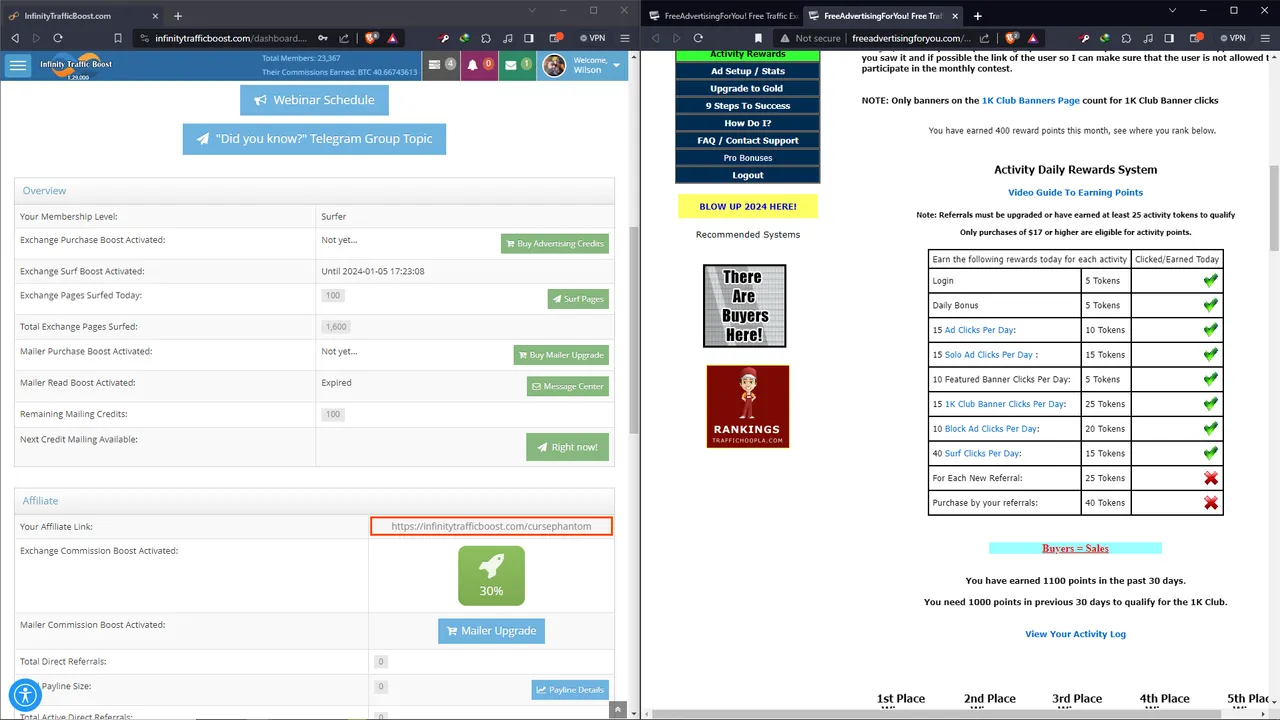This screenshot has height=720, width=1280.
Task: Reload the freeadvertisingforyou page
Action: coord(698,38)
